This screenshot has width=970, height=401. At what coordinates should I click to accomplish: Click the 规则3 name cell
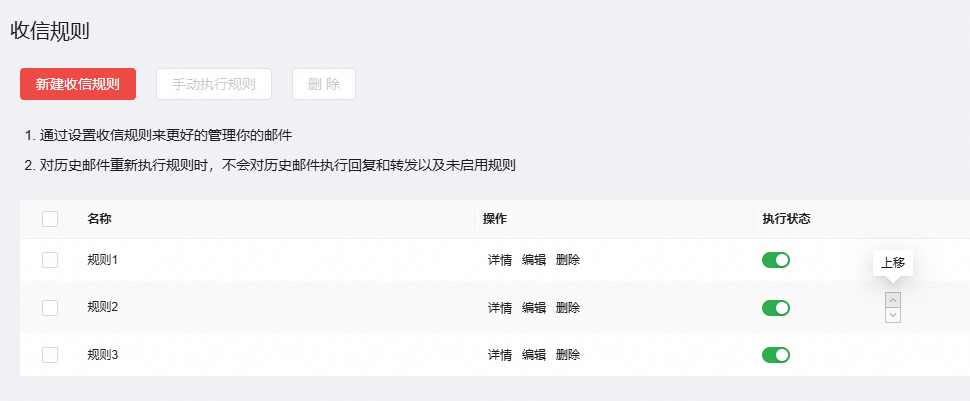click(103, 354)
